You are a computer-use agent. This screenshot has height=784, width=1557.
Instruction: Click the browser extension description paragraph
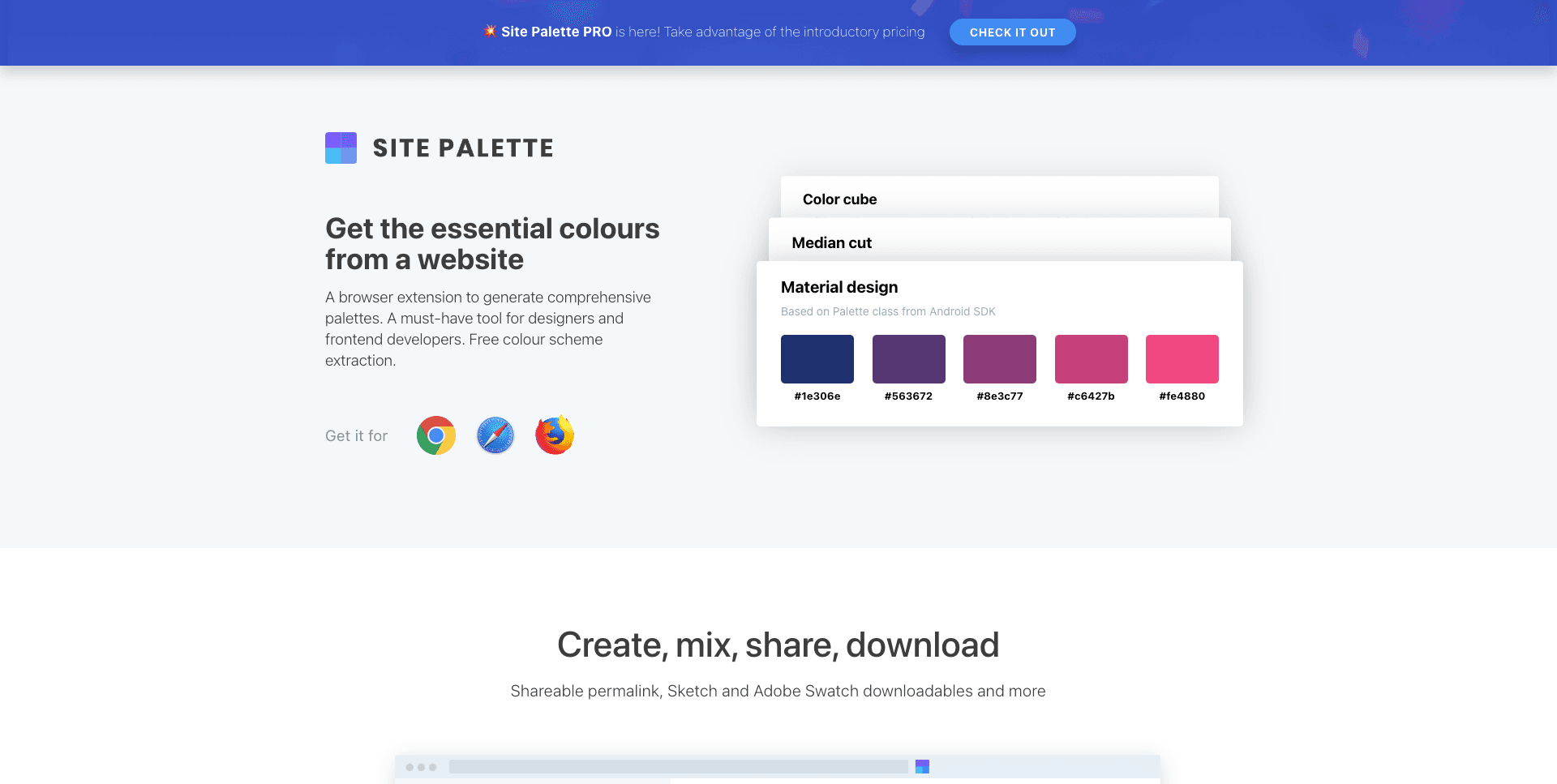[488, 329]
